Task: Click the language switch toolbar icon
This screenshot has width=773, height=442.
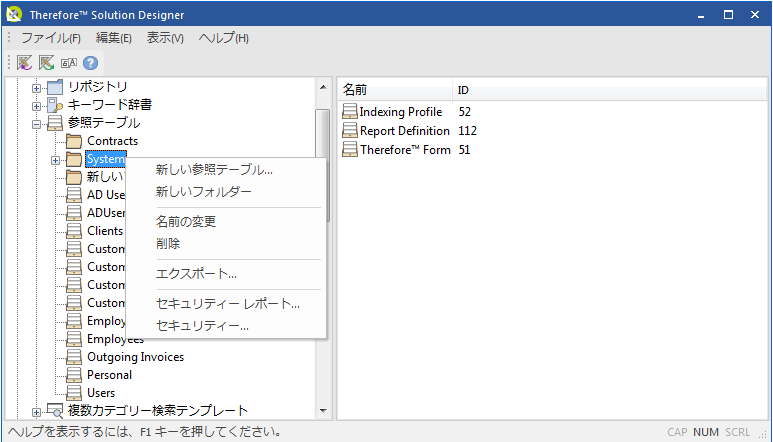Action: click(69, 63)
